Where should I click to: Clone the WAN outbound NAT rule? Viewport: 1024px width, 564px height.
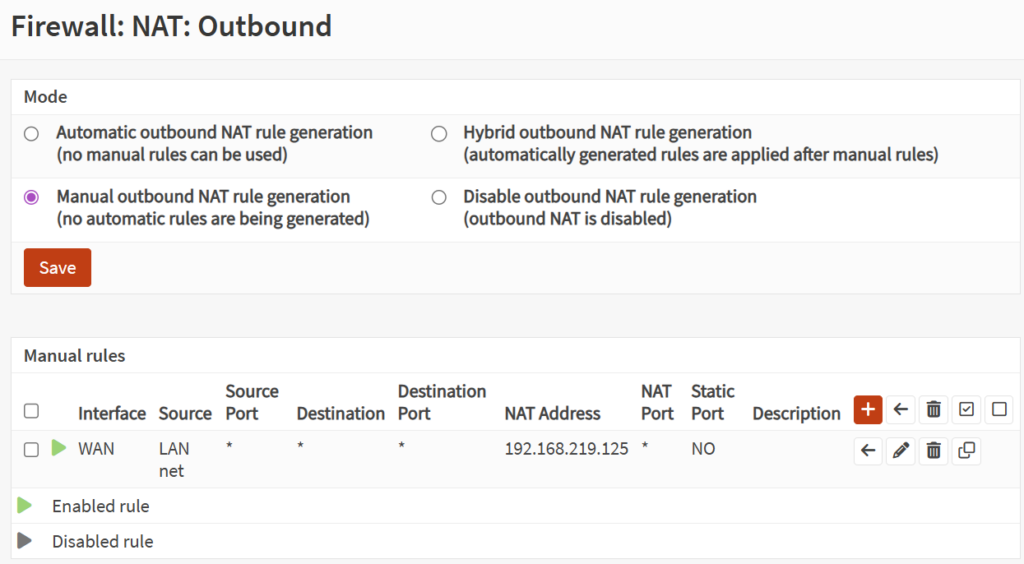(966, 451)
